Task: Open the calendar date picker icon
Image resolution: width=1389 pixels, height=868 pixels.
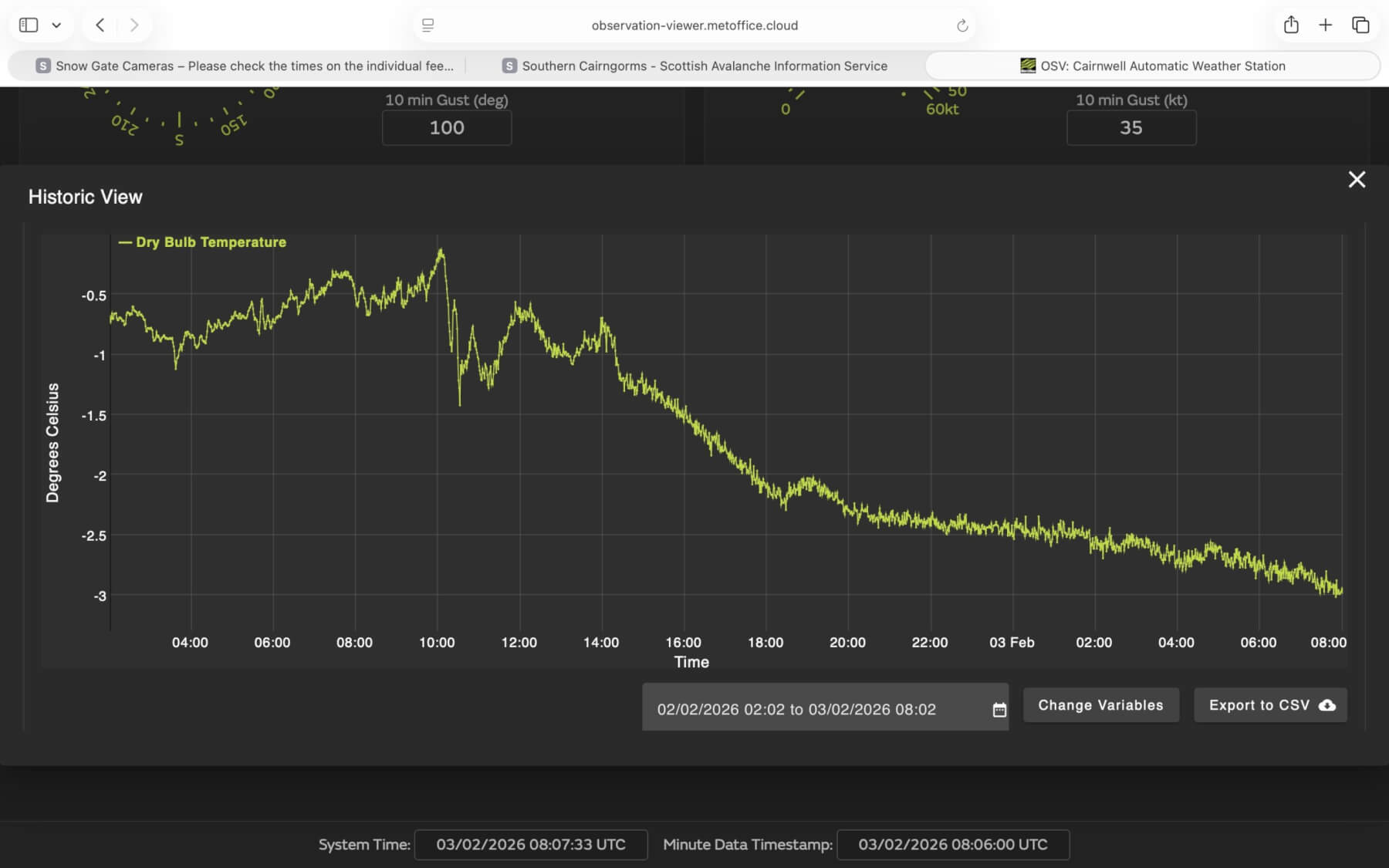Action: click(x=999, y=709)
